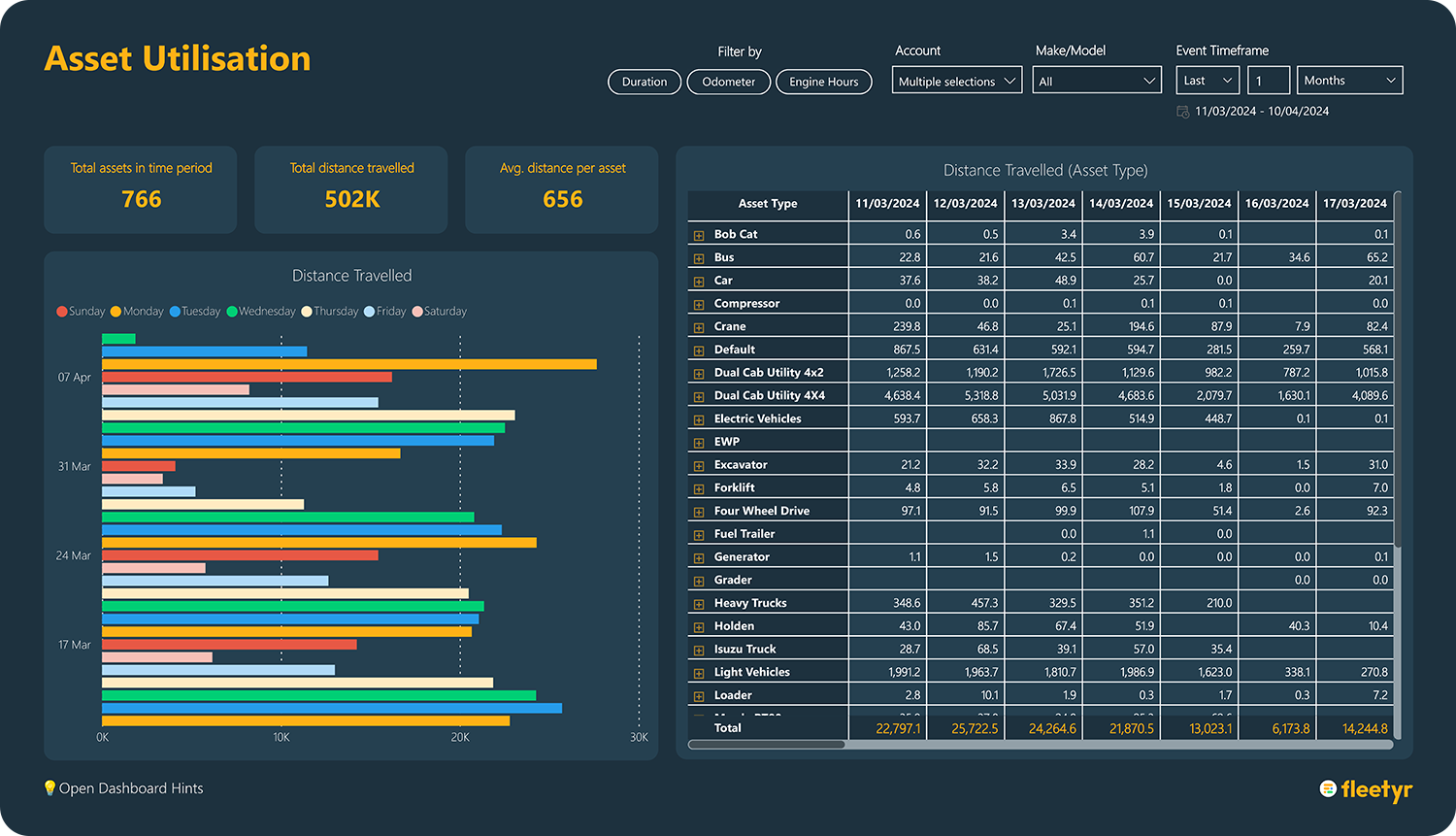Screen dimensions: 1456x836
Task: Expand the Bob Cat row plus icon
Action: coord(699,235)
